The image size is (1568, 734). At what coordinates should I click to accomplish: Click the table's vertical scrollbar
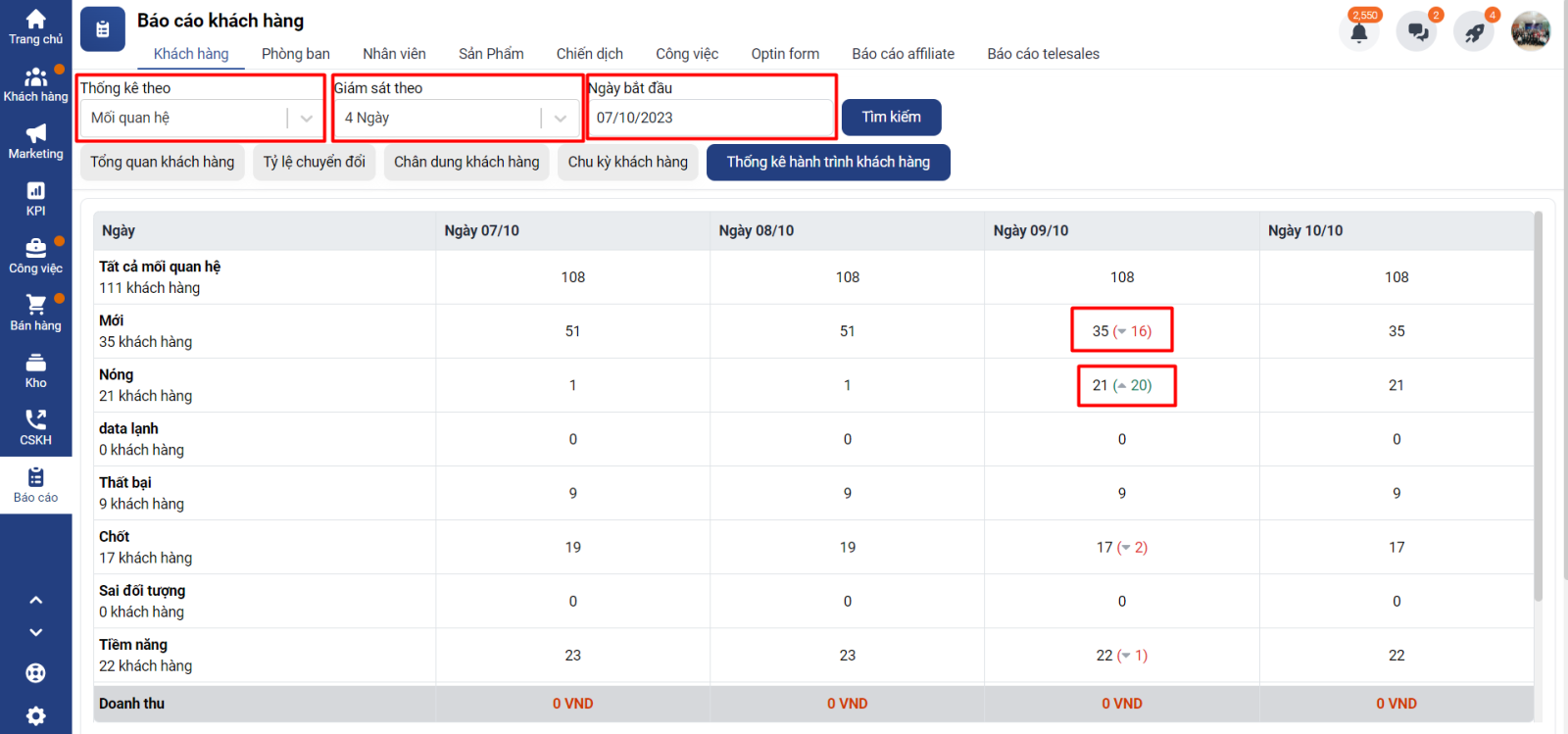pyautogui.click(x=1538, y=412)
